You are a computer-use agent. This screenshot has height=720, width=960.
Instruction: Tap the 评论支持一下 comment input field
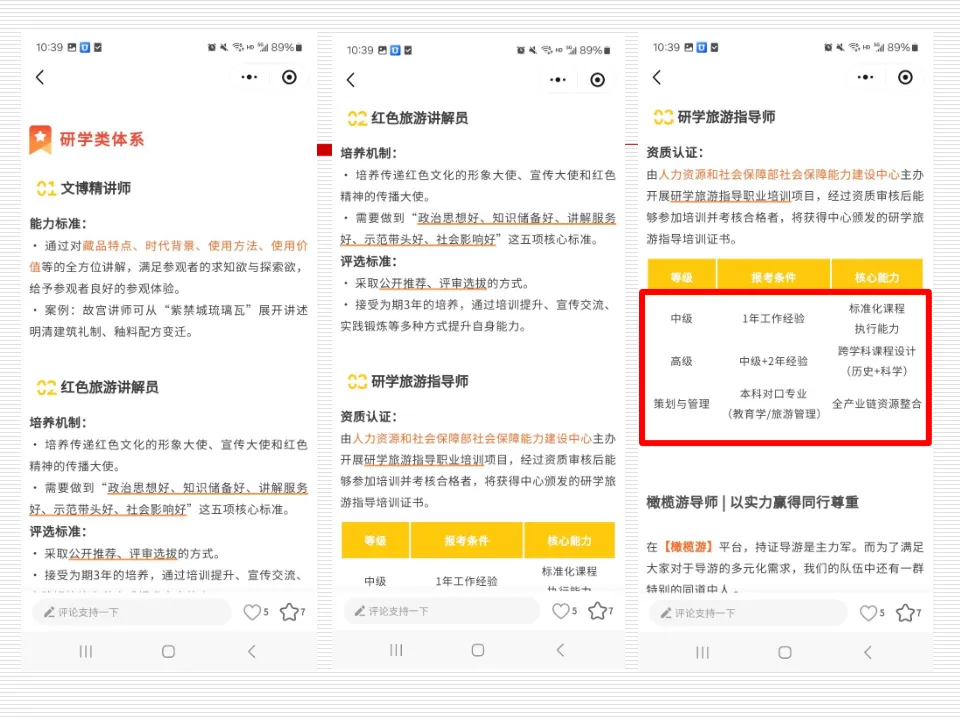(110, 610)
